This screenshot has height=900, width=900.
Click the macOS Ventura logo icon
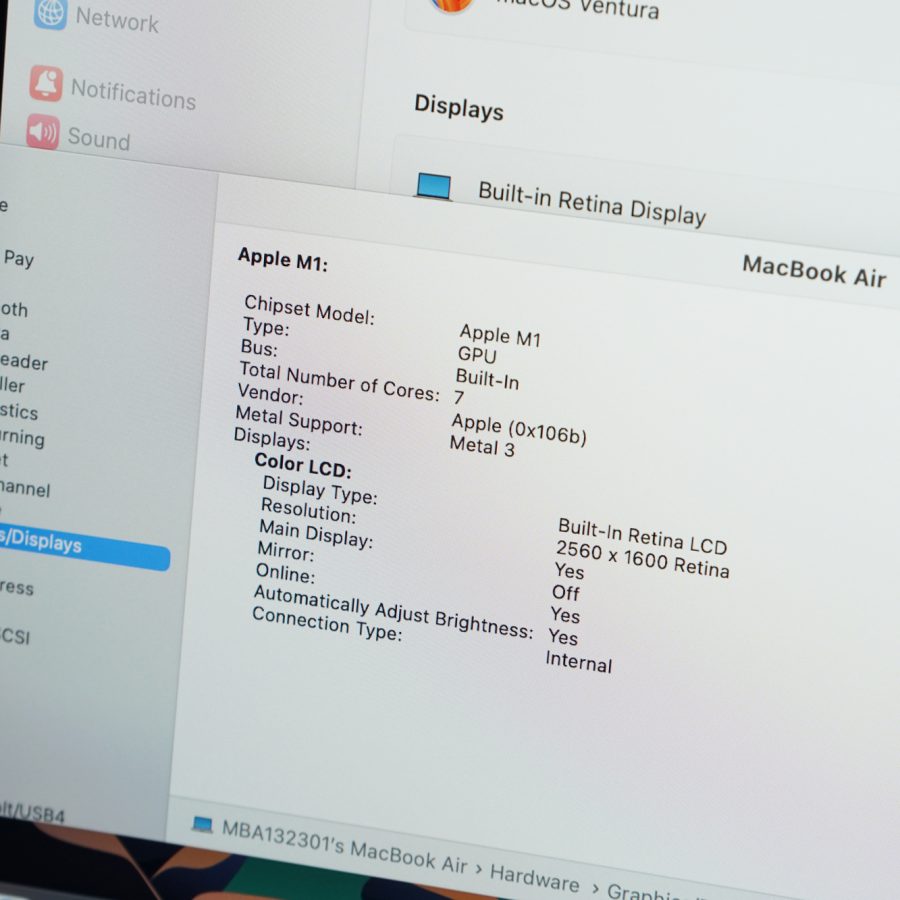click(452, 5)
